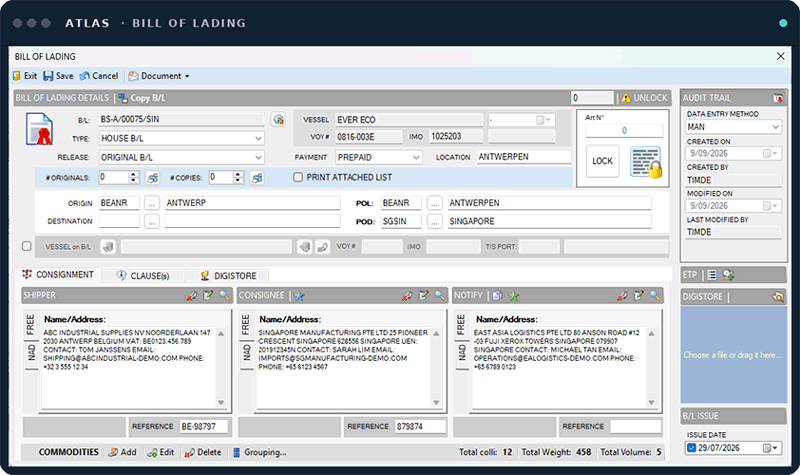Click the CONSIGNEE blue star icon
The width and height of the screenshot is (800, 475).
(299, 296)
